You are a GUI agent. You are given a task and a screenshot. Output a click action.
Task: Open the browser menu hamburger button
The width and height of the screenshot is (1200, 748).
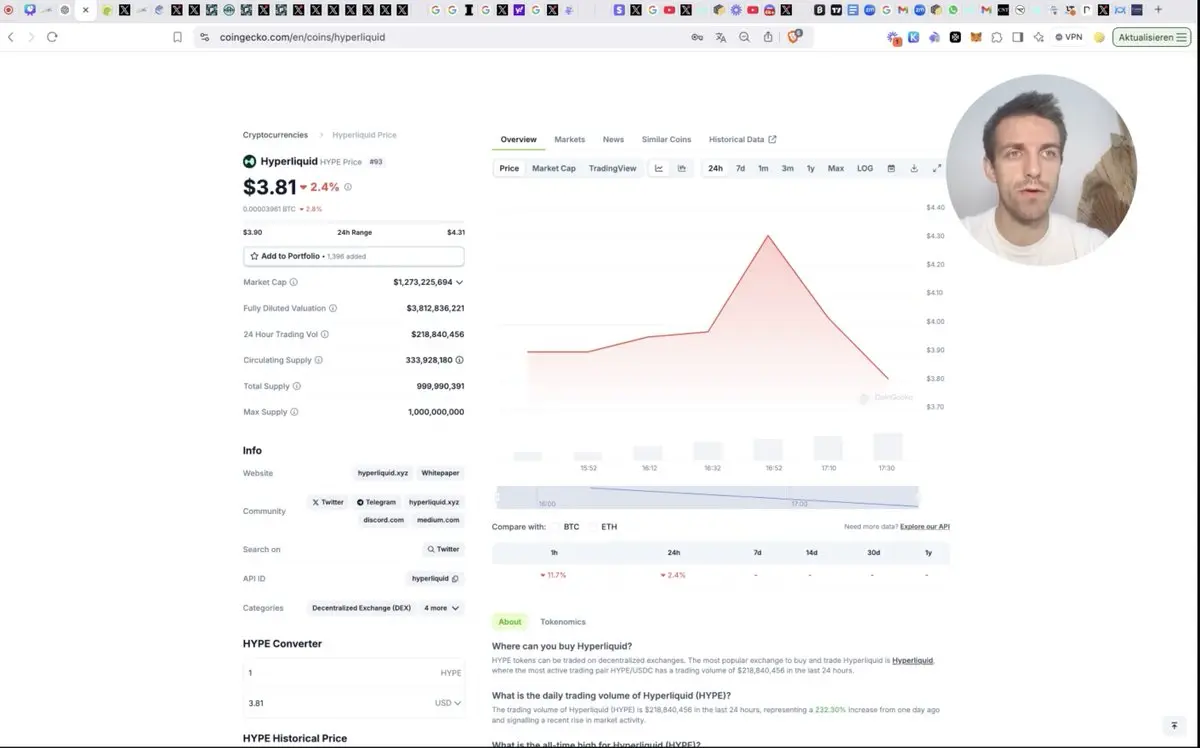(x=1182, y=37)
